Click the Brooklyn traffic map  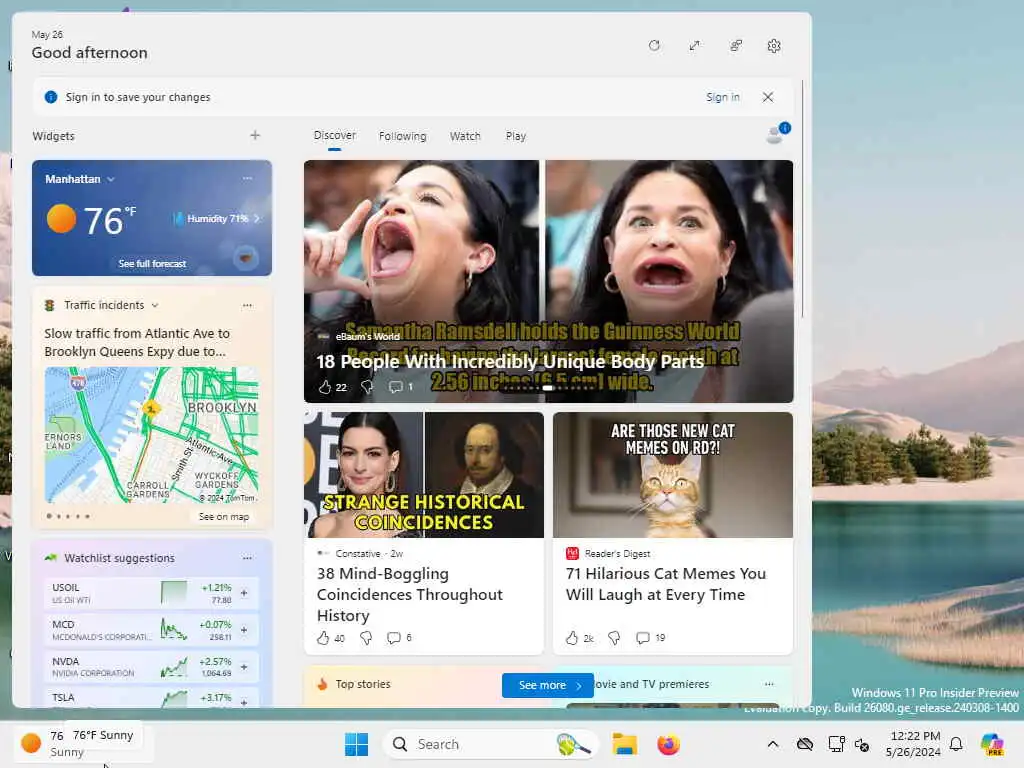coord(152,435)
